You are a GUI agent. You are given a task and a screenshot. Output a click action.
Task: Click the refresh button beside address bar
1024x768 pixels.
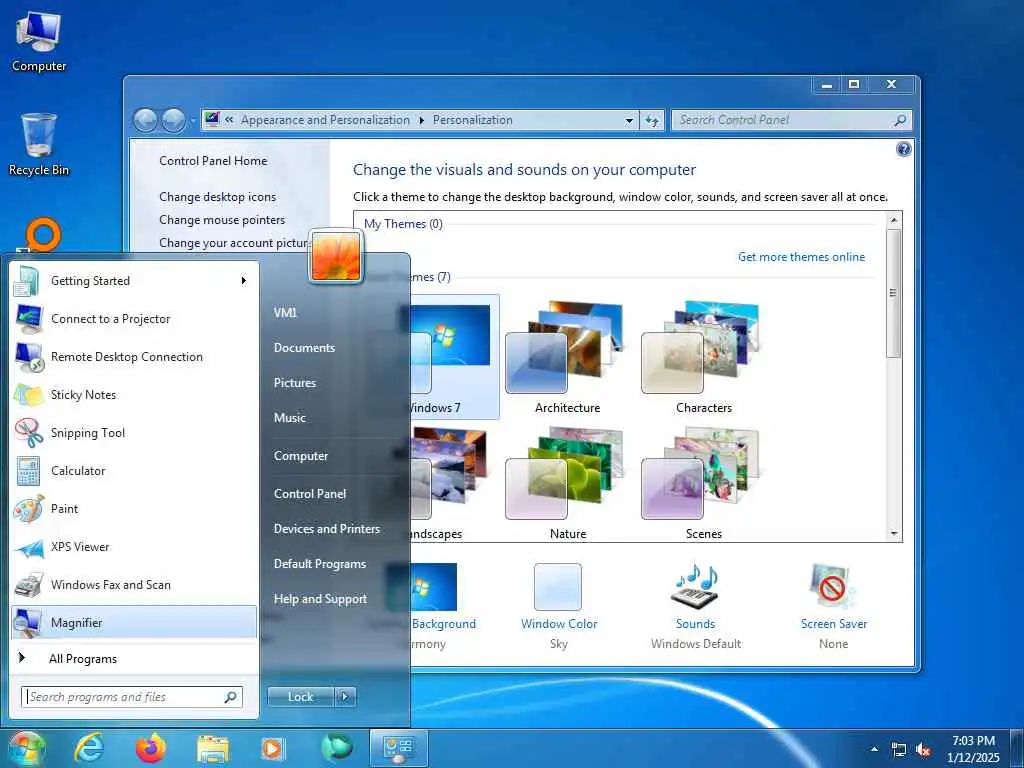[x=652, y=120]
